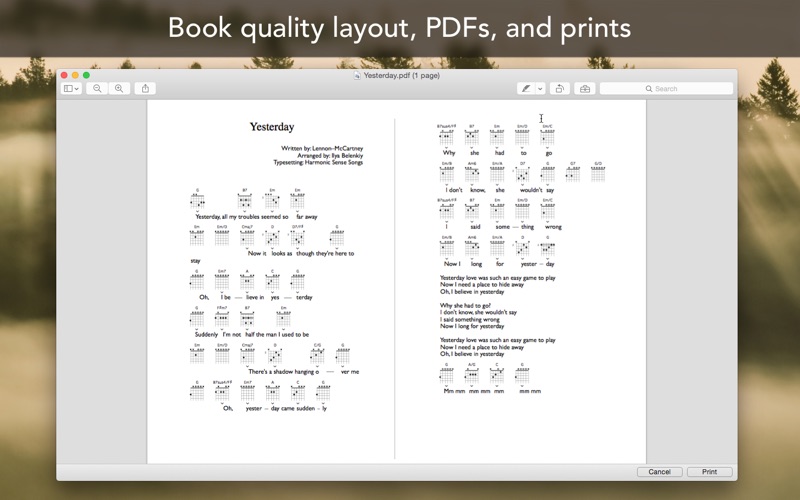Click 'Now I need a place to hide away' first verse
The width and height of the screenshot is (800, 500).
(x=482, y=285)
